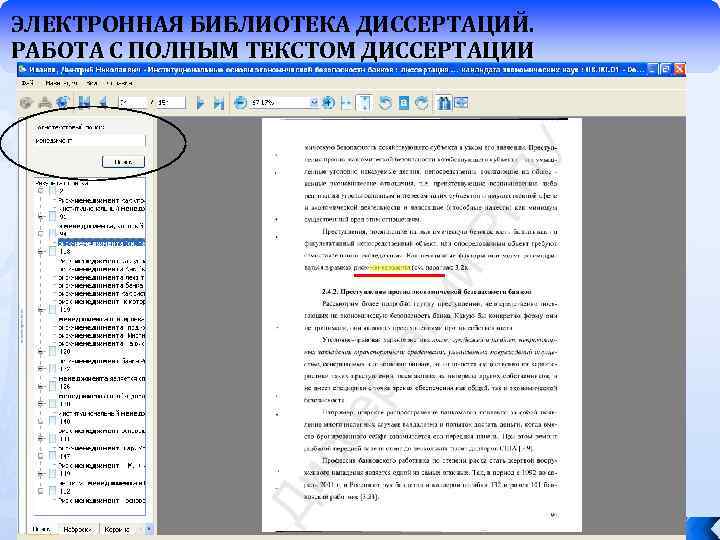The height and width of the screenshot is (540, 720).
Task: Go to the previous page
Action: click(103, 102)
